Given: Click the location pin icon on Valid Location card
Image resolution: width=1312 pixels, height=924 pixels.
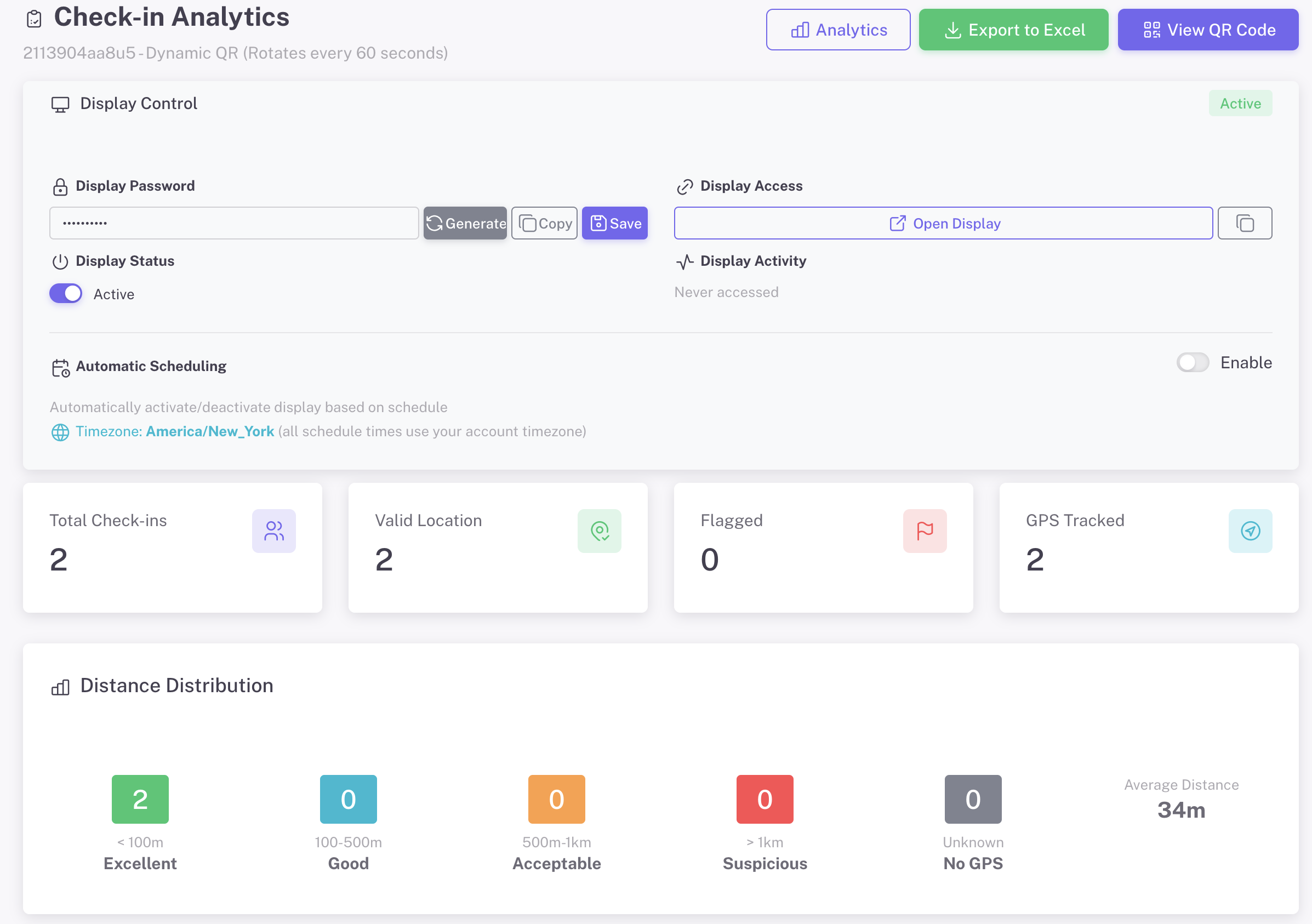Looking at the screenshot, I should pyautogui.click(x=600, y=531).
